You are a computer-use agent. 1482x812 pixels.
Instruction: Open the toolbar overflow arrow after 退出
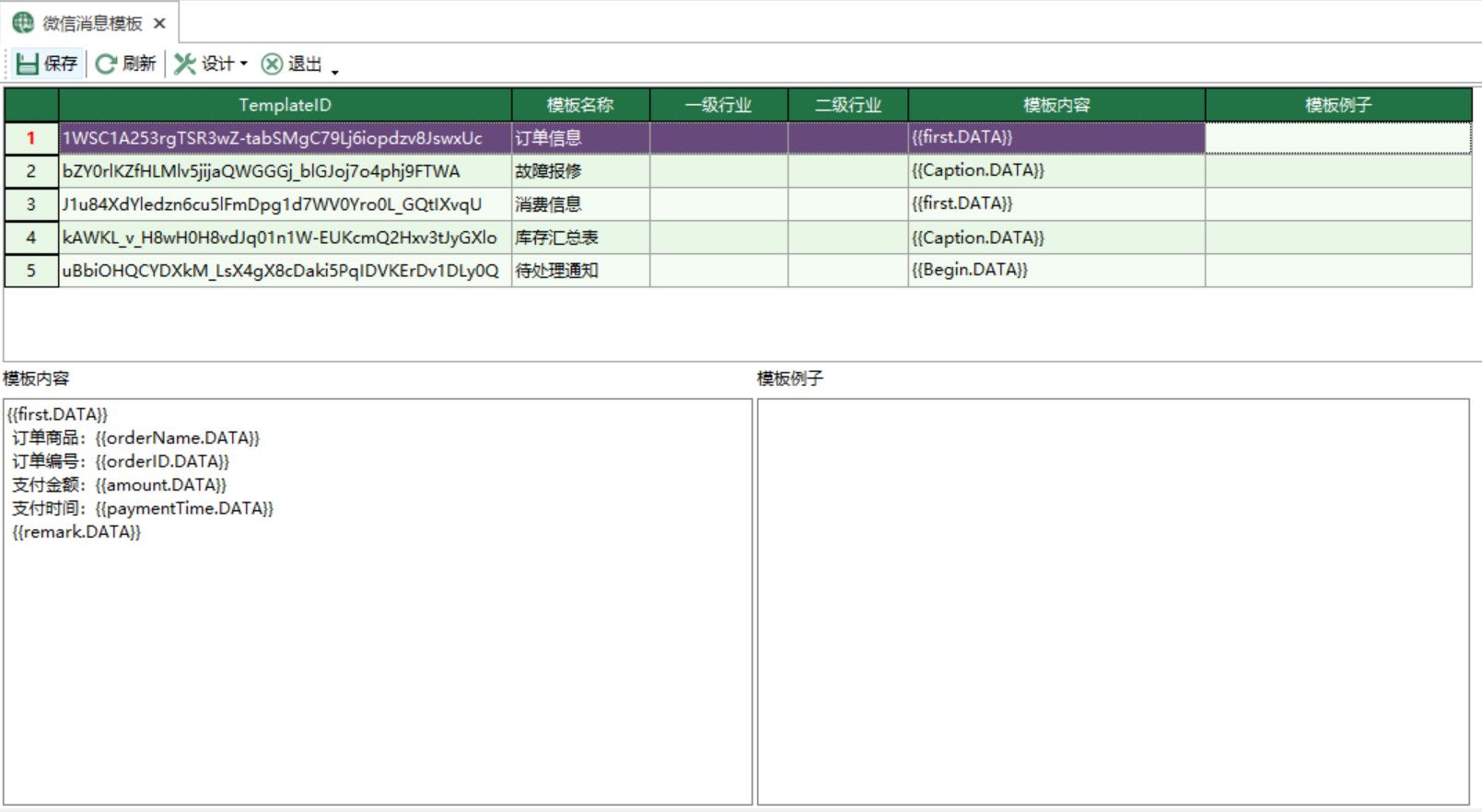pos(335,72)
